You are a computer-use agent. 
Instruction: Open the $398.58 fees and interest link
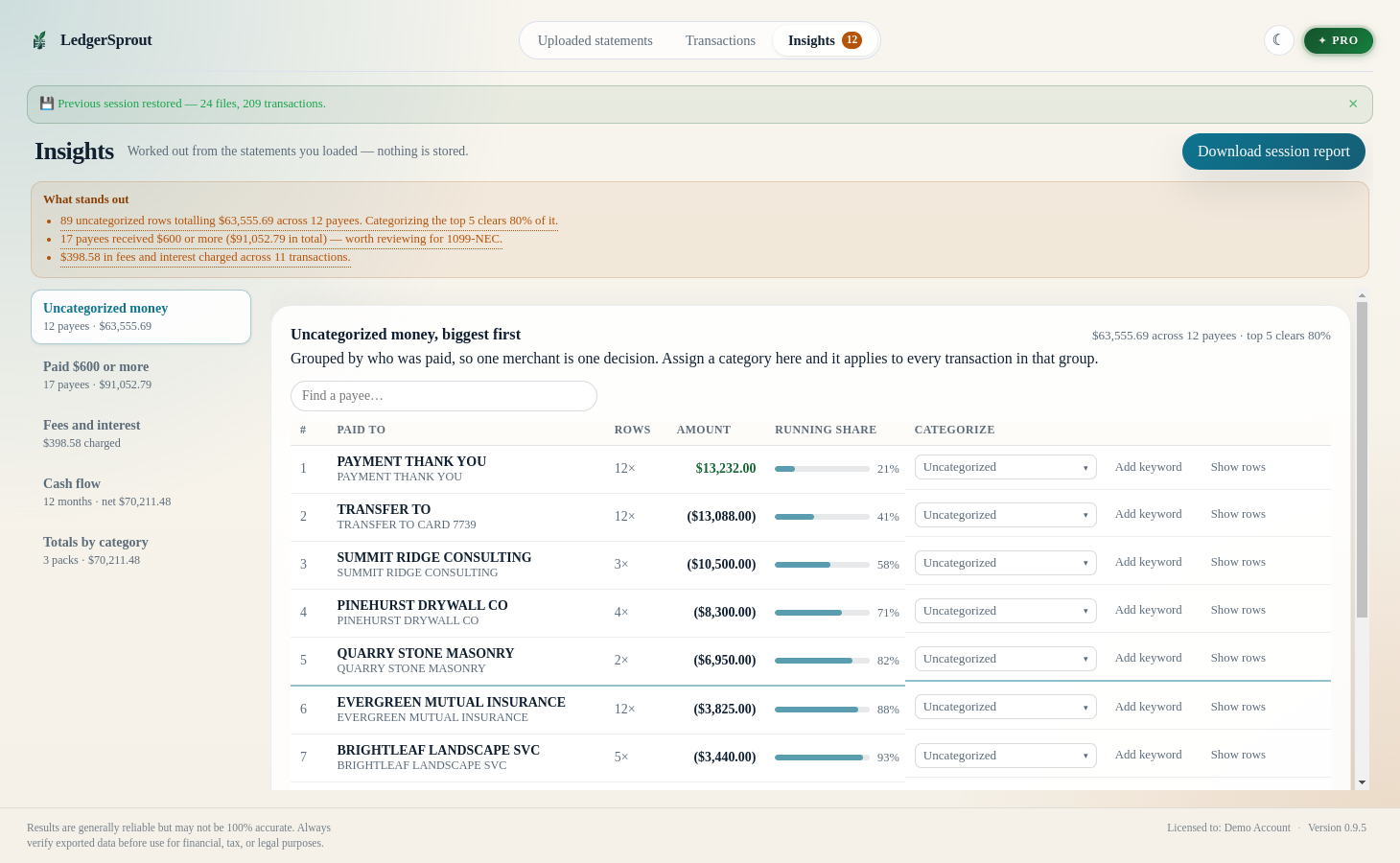(205, 257)
